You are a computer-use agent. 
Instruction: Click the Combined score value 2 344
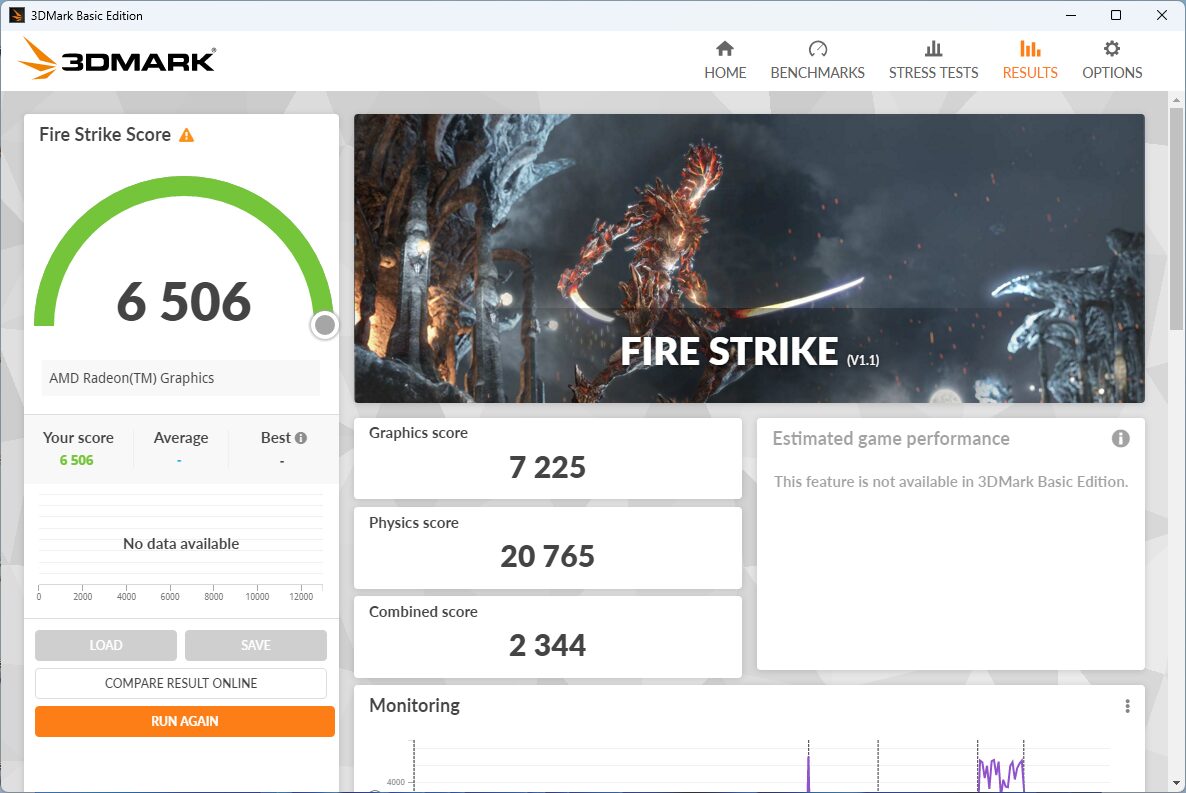pos(547,645)
